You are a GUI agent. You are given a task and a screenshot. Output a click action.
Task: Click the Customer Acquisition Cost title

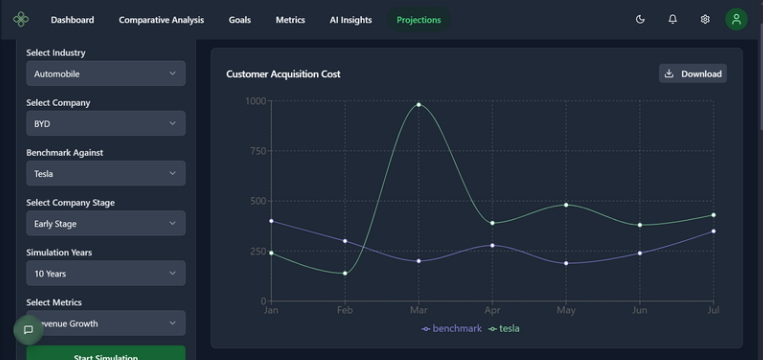point(283,74)
